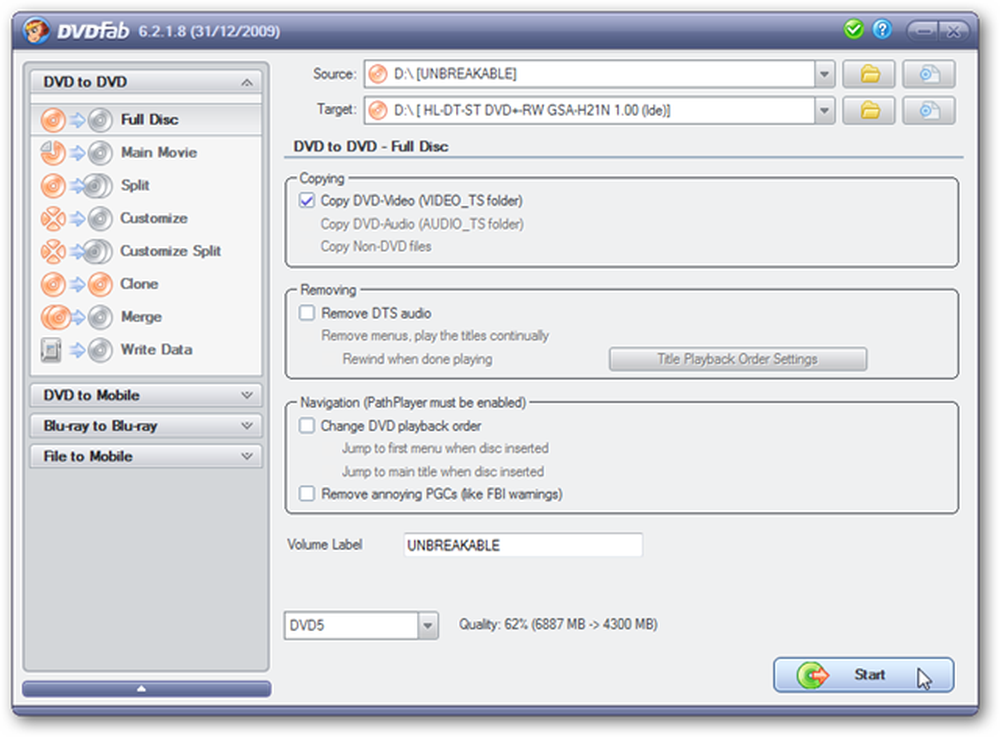Browse for Target folder with folder icon
Image resolution: width=1000 pixels, height=737 pixels.
coord(869,110)
